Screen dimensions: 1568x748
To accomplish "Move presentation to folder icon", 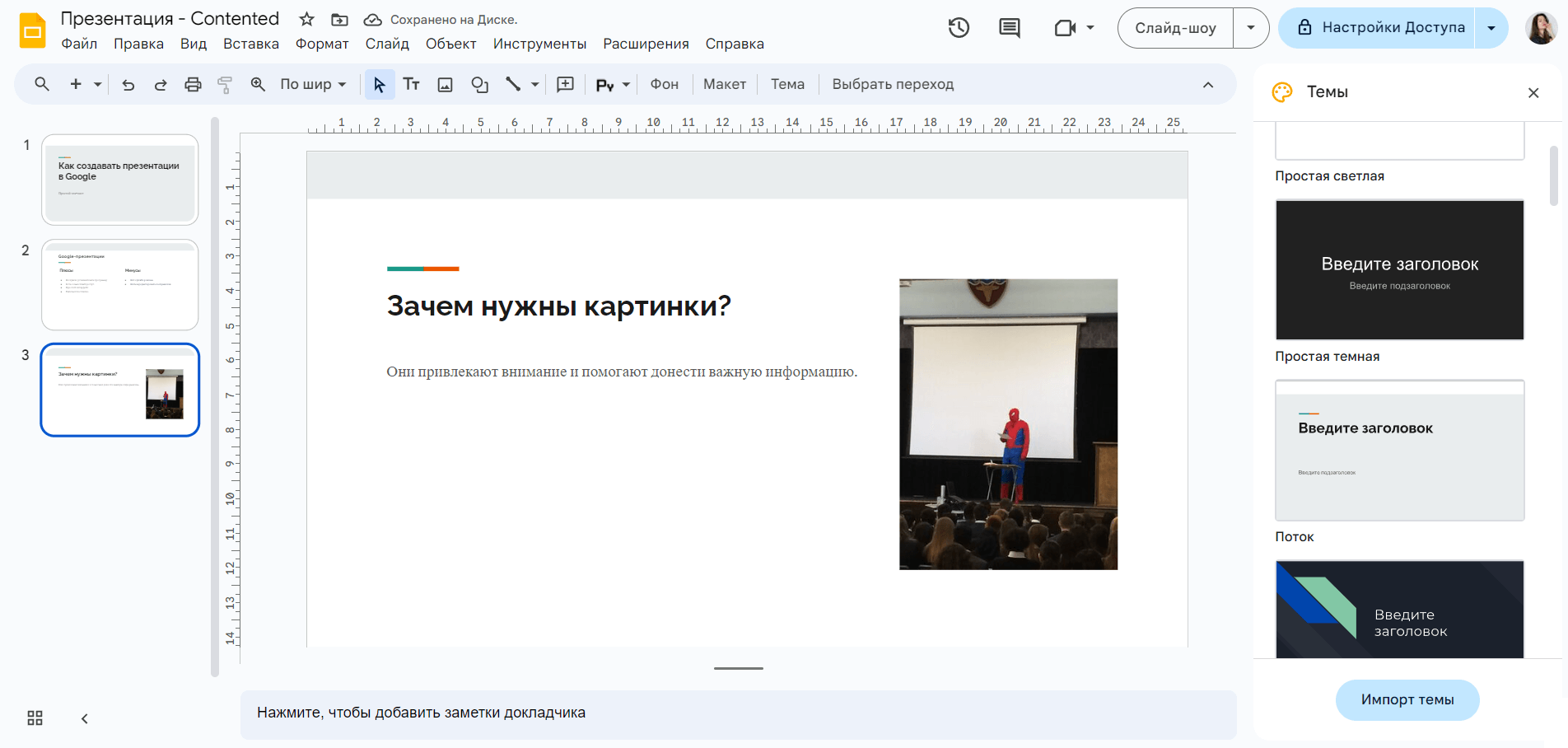I will pyautogui.click(x=339, y=19).
